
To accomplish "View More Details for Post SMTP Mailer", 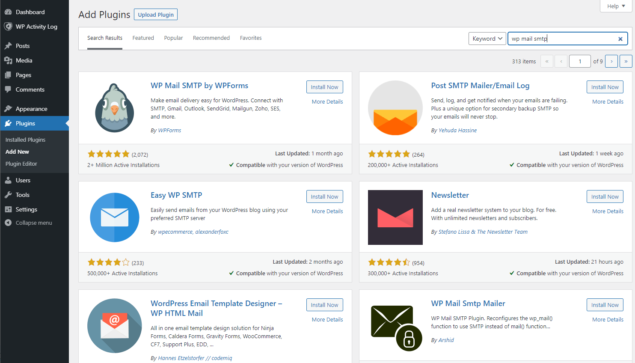I will 607,102.
